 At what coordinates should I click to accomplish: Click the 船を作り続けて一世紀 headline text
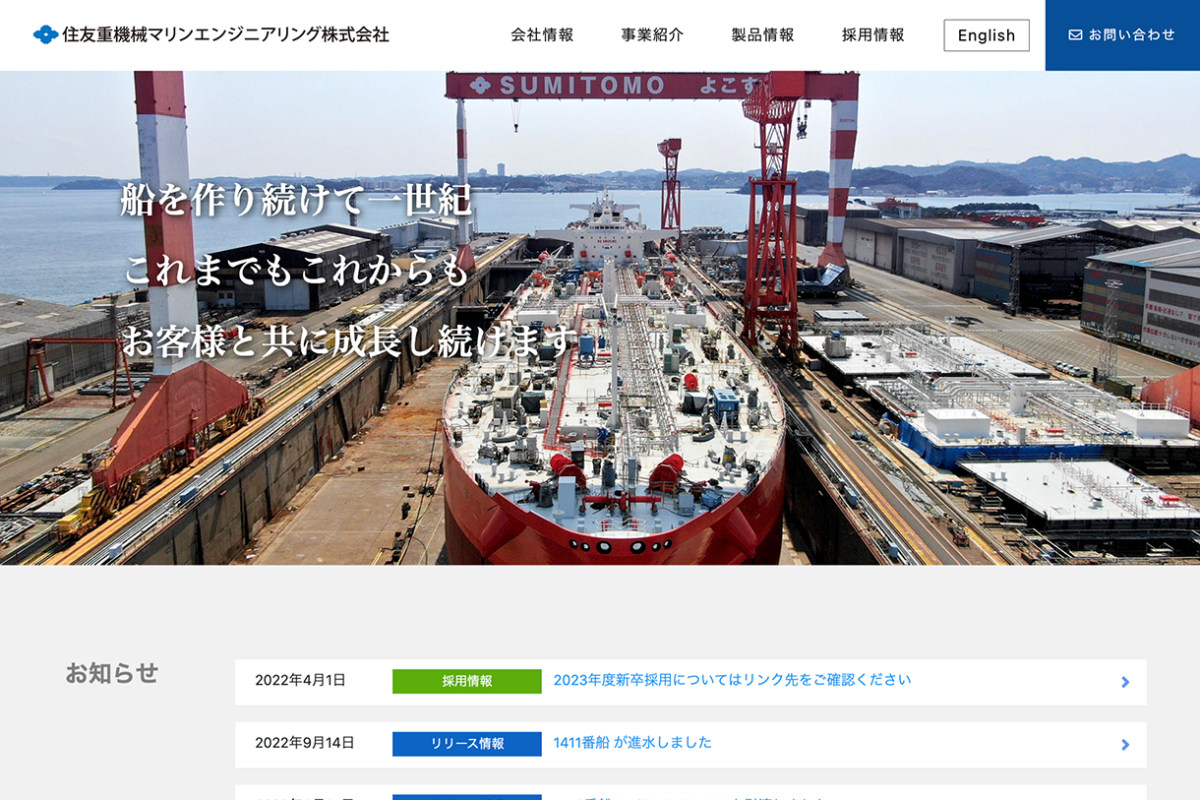pos(296,200)
